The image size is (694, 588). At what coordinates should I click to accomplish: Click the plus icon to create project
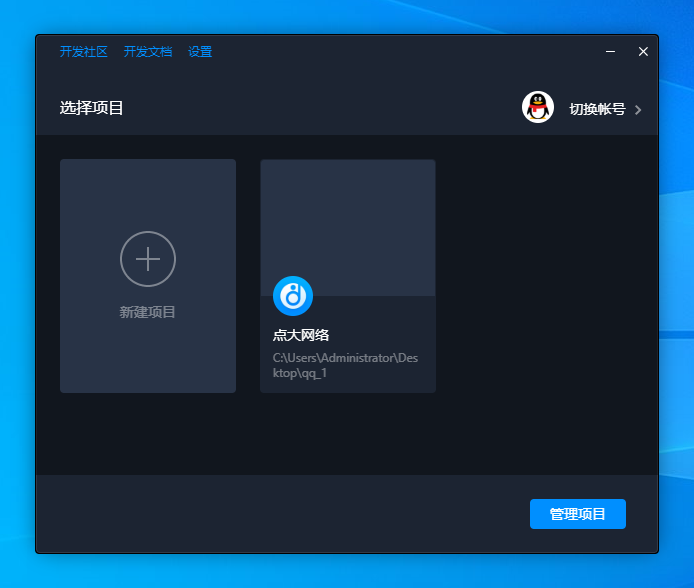pyautogui.click(x=148, y=259)
